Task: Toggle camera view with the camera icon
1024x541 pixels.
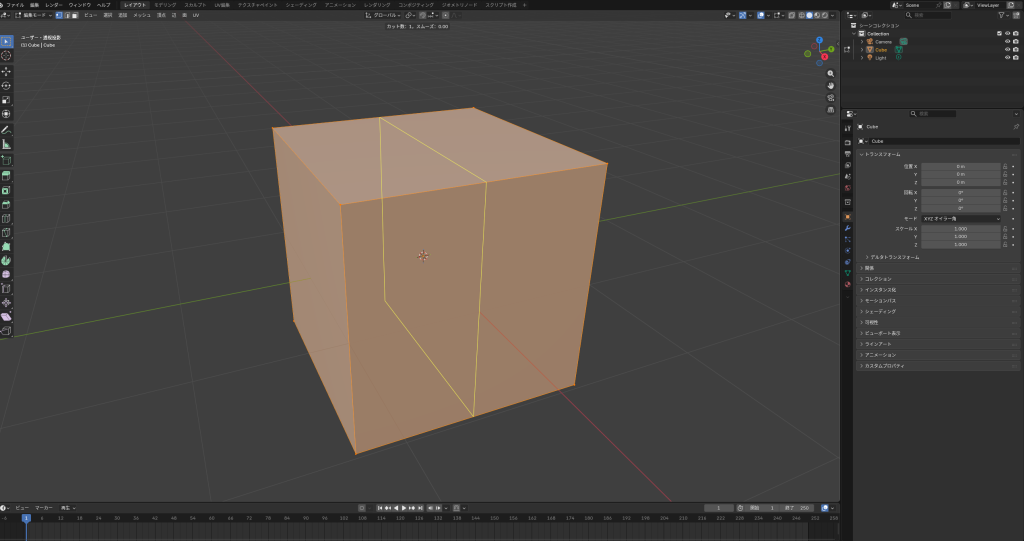Action: tap(831, 98)
